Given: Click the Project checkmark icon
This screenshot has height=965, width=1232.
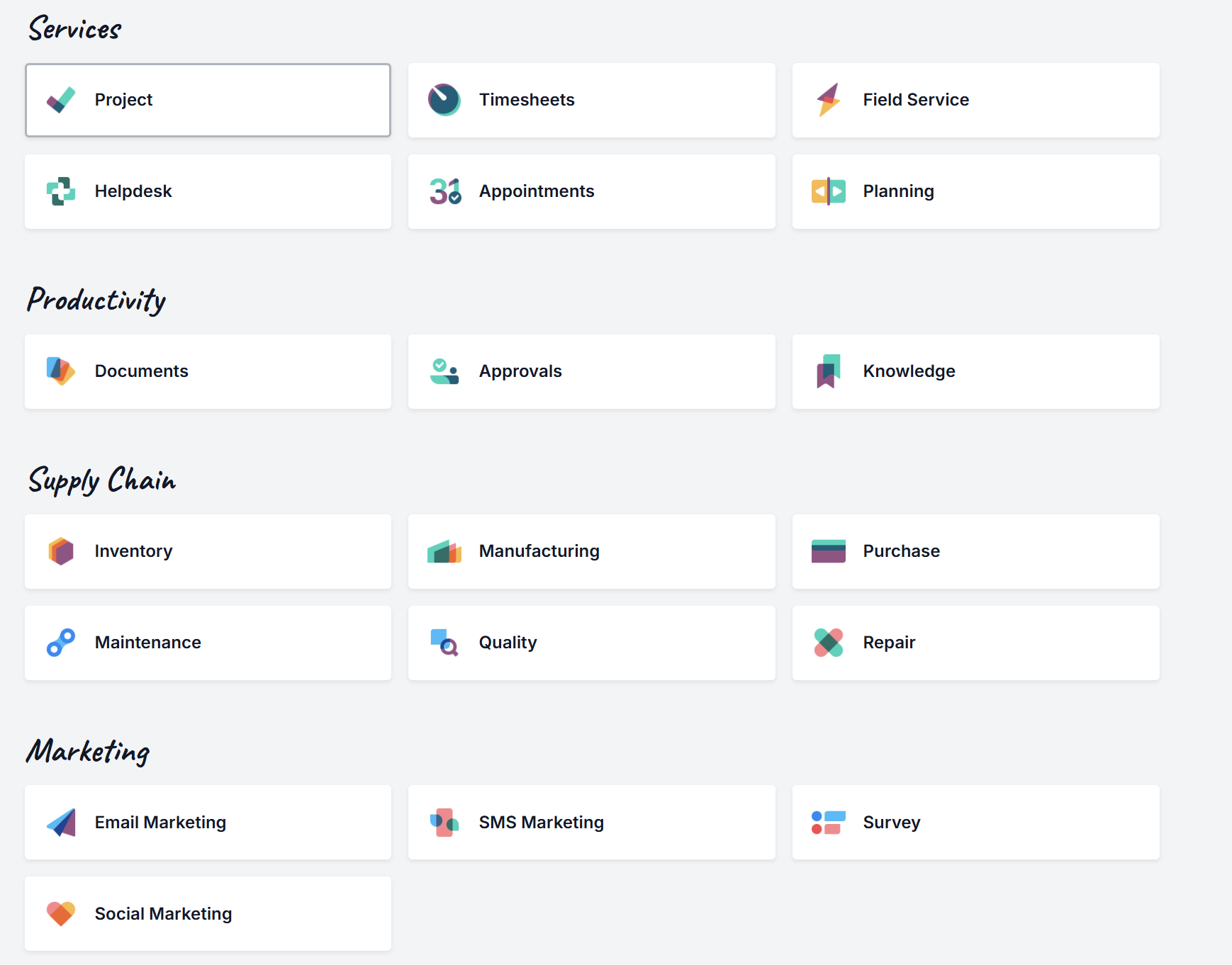Looking at the screenshot, I should pyautogui.click(x=61, y=100).
